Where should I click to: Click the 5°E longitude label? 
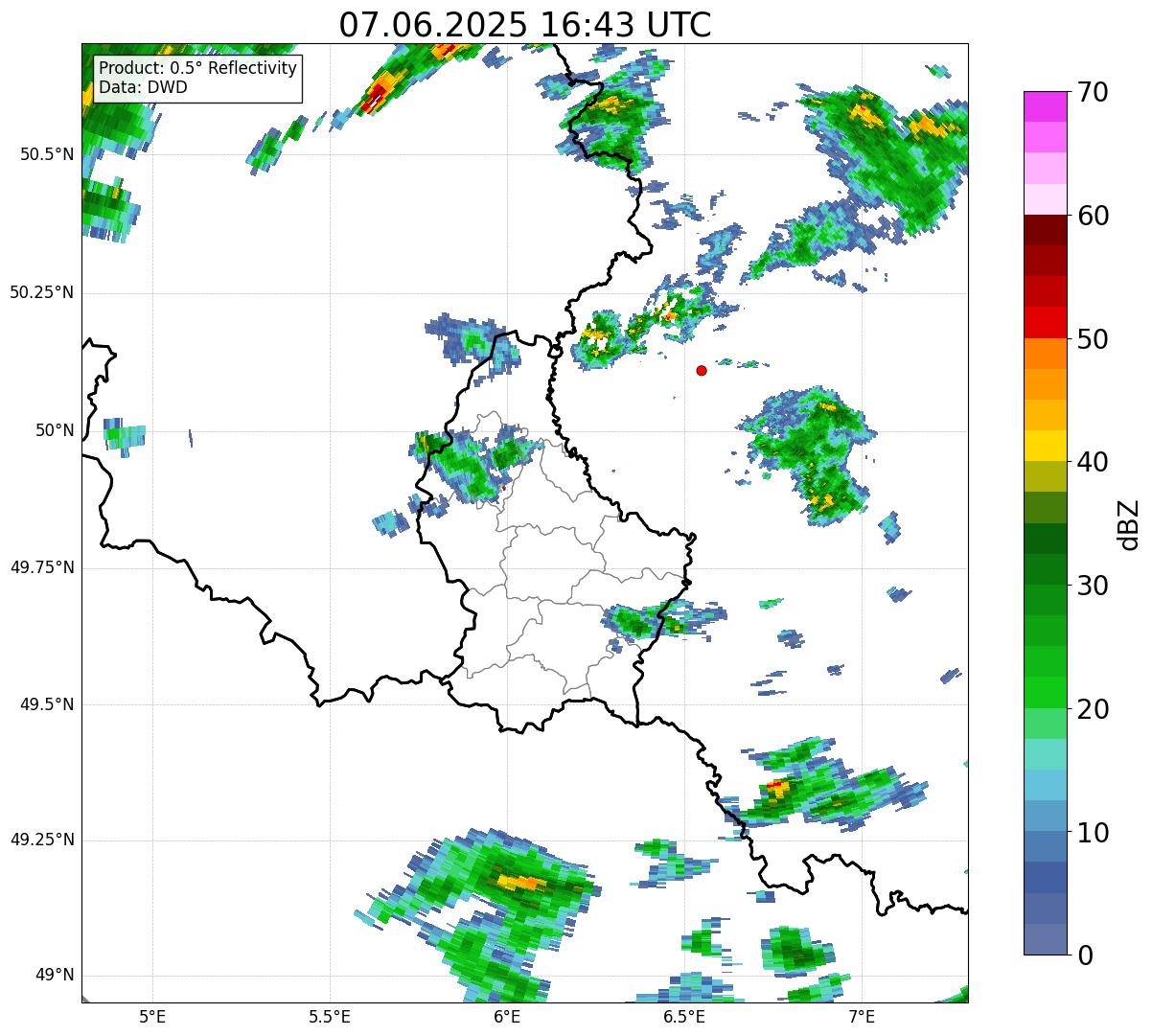click(152, 1016)
